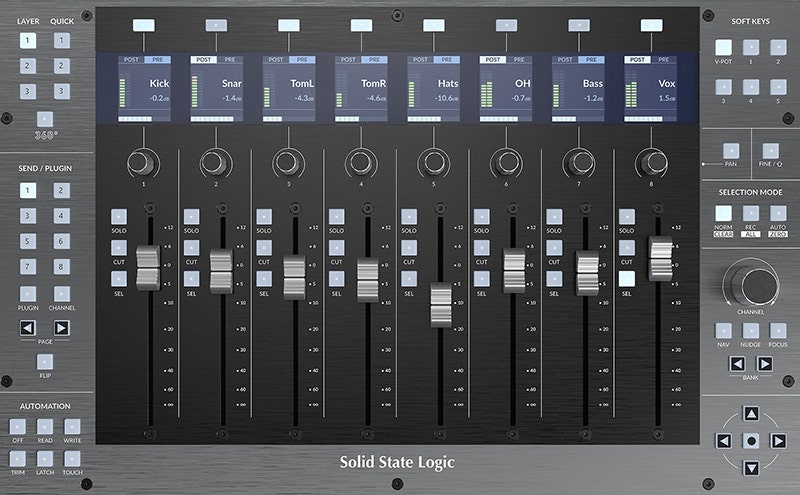
Task: Select Layer 1 button
Action: pyautogui.click(x=28, y=40)
